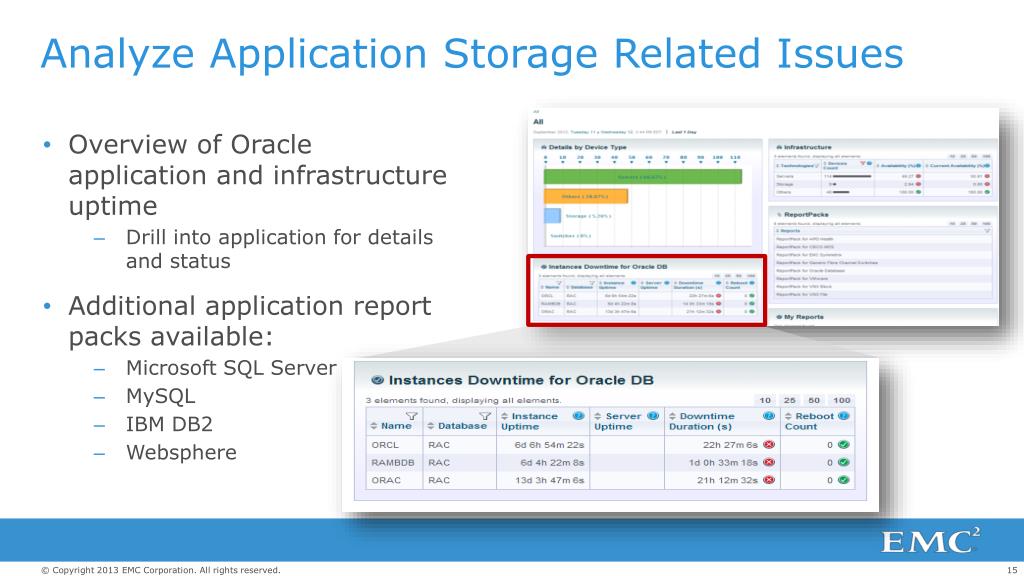Click the orange Others bar in device chart
This screenshot has height=576, width=1024.
(586, 196)
